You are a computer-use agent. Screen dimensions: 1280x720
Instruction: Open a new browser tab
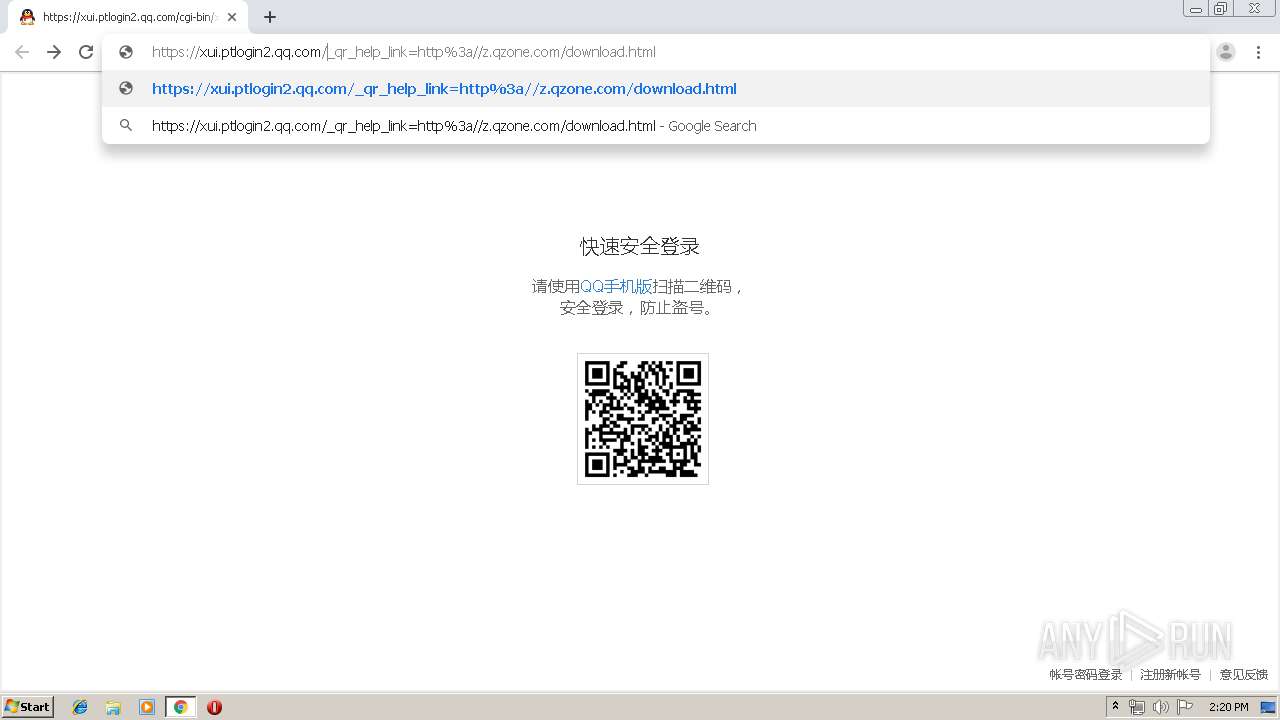270,17
